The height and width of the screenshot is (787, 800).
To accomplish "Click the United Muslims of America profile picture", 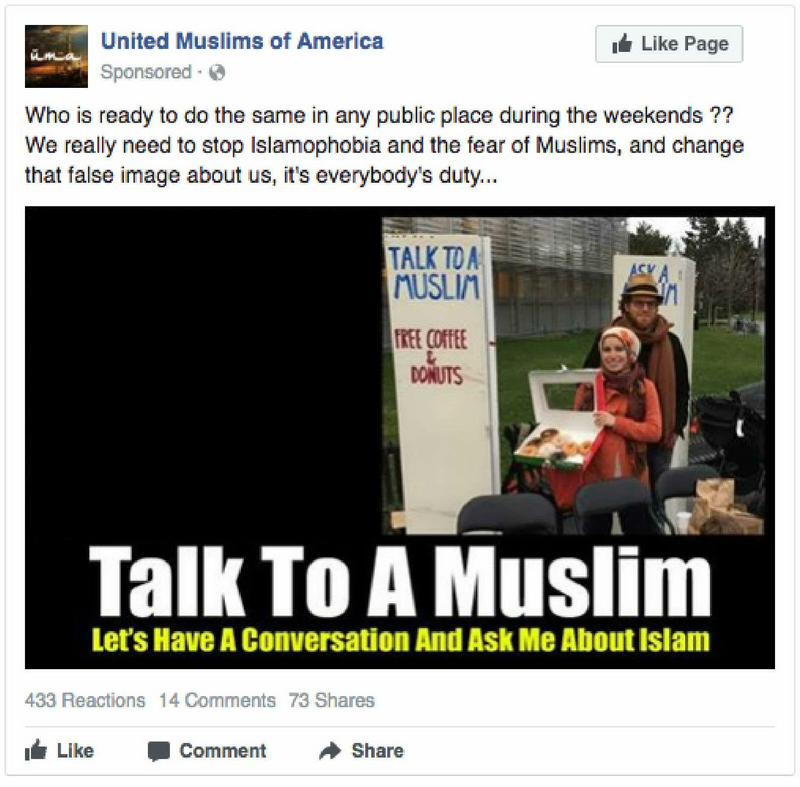I will [x=56, y=56].
